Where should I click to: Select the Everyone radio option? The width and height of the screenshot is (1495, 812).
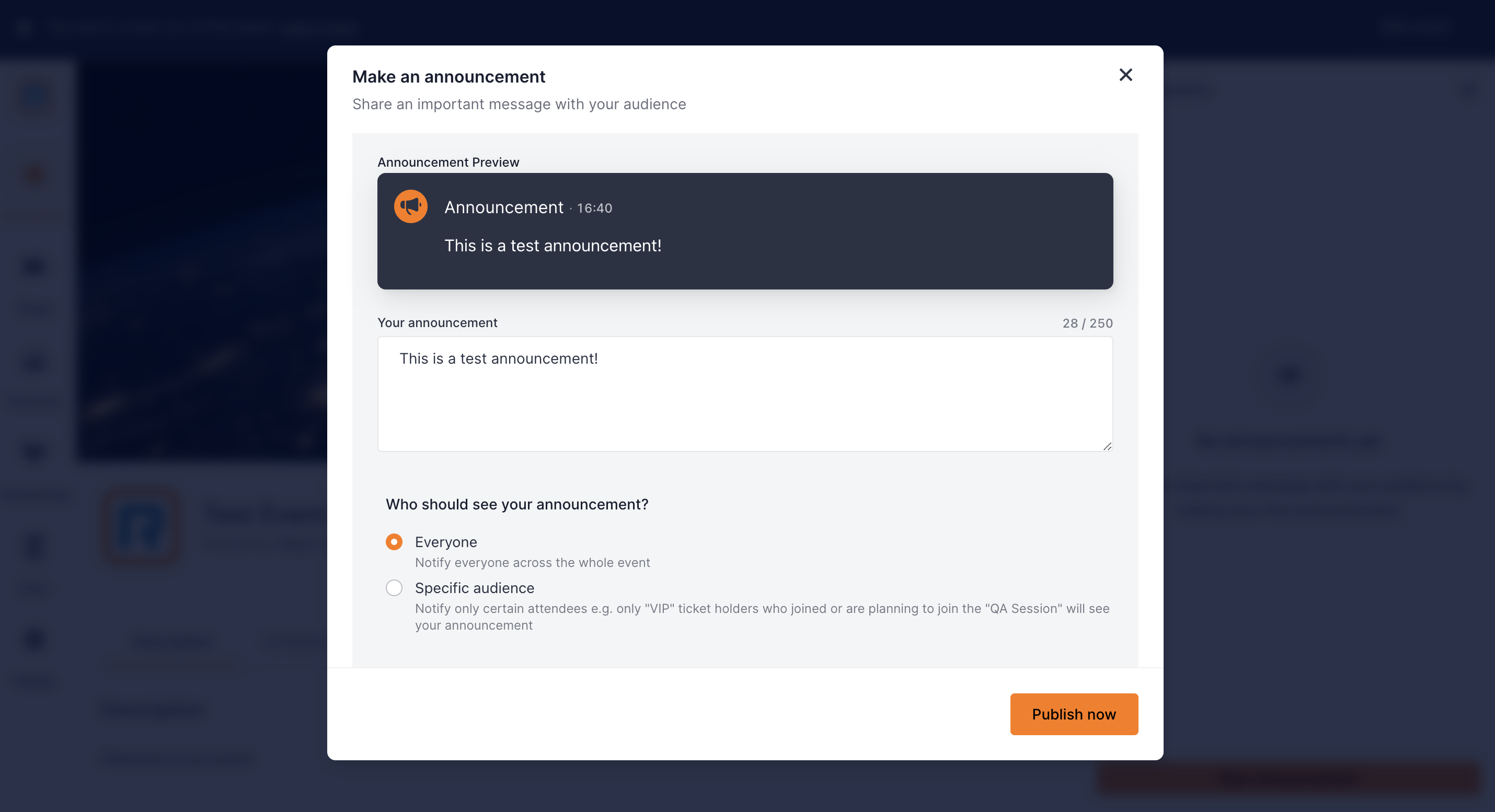pos(394,542)
